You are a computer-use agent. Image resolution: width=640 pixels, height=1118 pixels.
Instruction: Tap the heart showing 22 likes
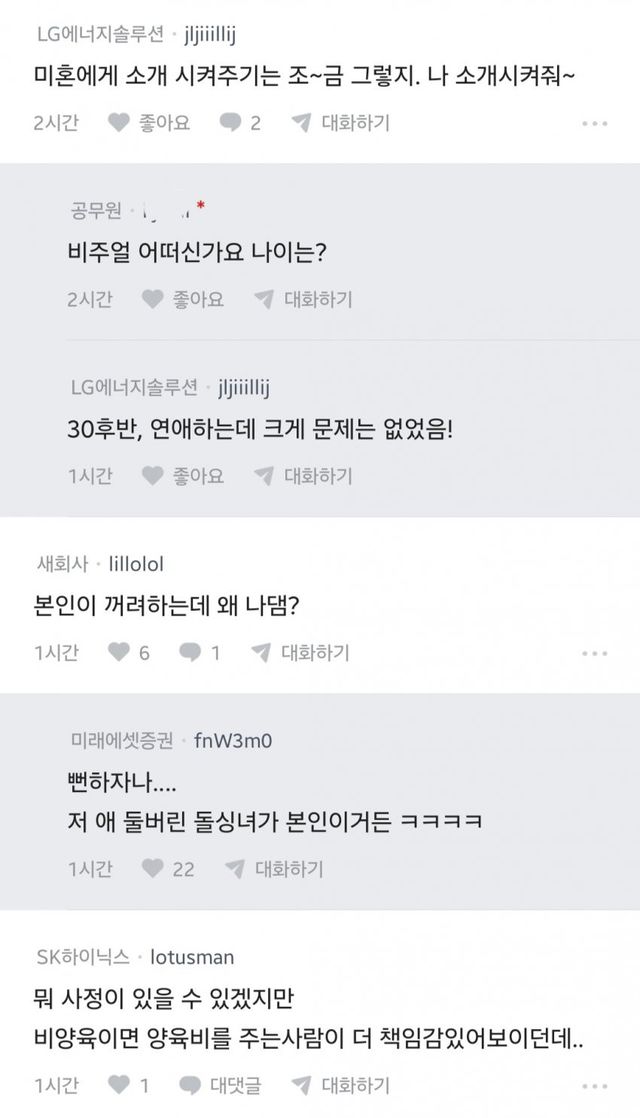[x=154, y=868]
